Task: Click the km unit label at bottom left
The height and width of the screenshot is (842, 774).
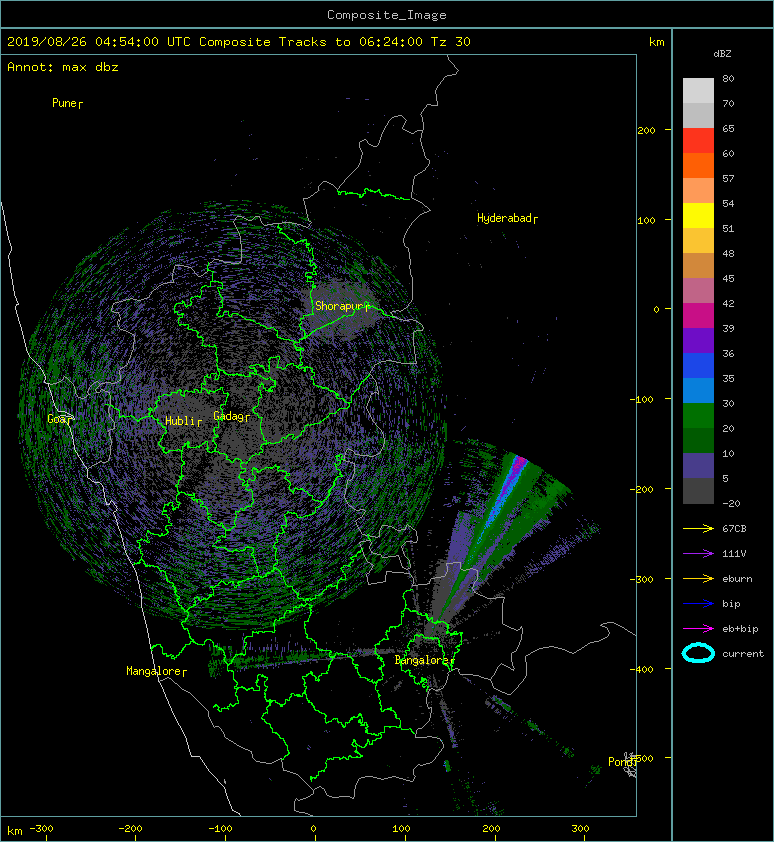Action: (x=15, y=831)
